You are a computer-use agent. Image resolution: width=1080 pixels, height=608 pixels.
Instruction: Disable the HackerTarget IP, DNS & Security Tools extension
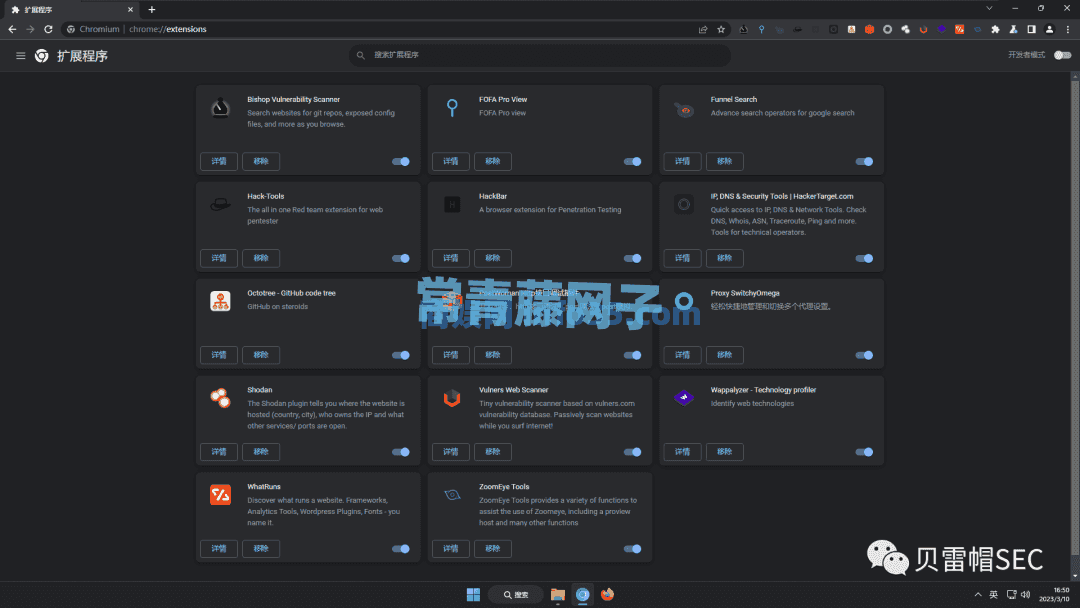pos(864,258)
